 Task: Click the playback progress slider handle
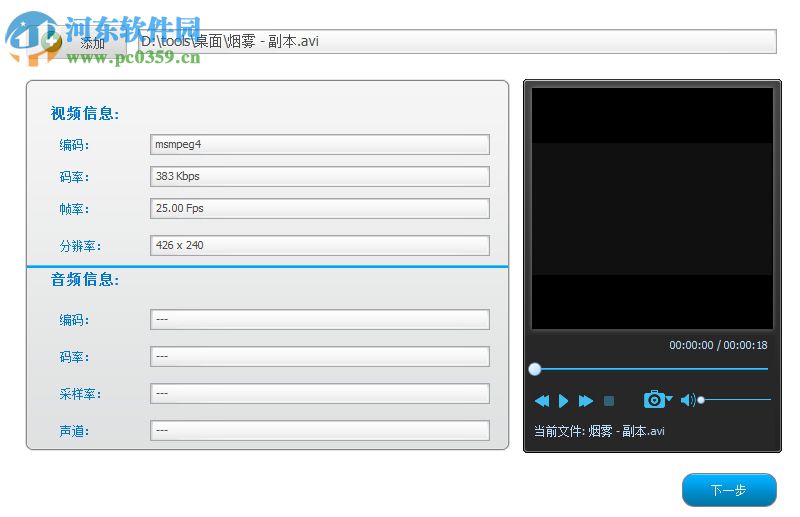click(x=535, y=369)
